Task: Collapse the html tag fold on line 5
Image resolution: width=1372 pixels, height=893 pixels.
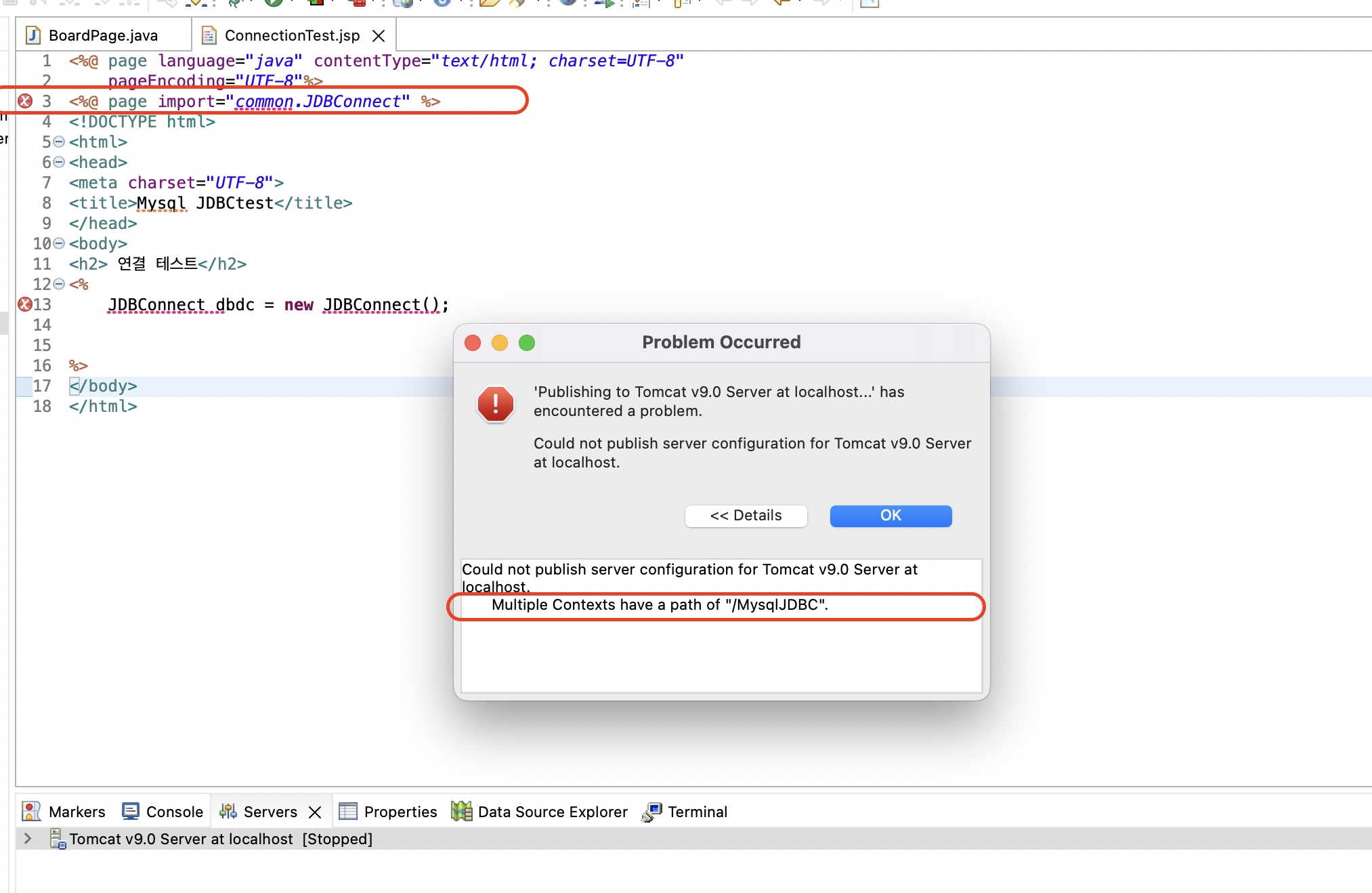Action: (59, 142)
